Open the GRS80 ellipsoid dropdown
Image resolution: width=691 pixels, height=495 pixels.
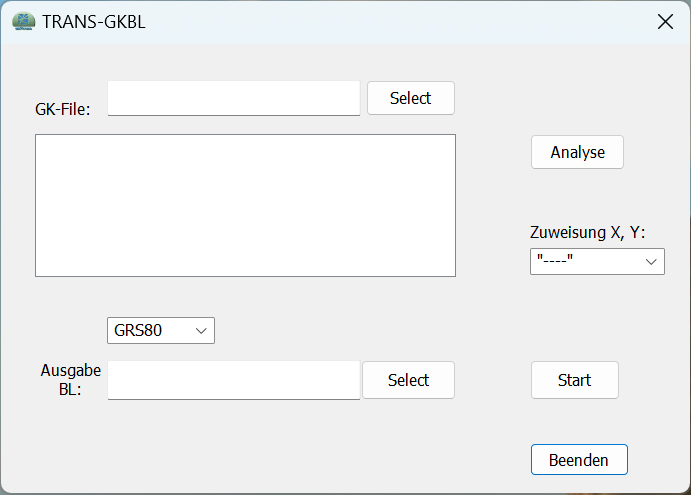pyautogui.click(x=161, y=330)
